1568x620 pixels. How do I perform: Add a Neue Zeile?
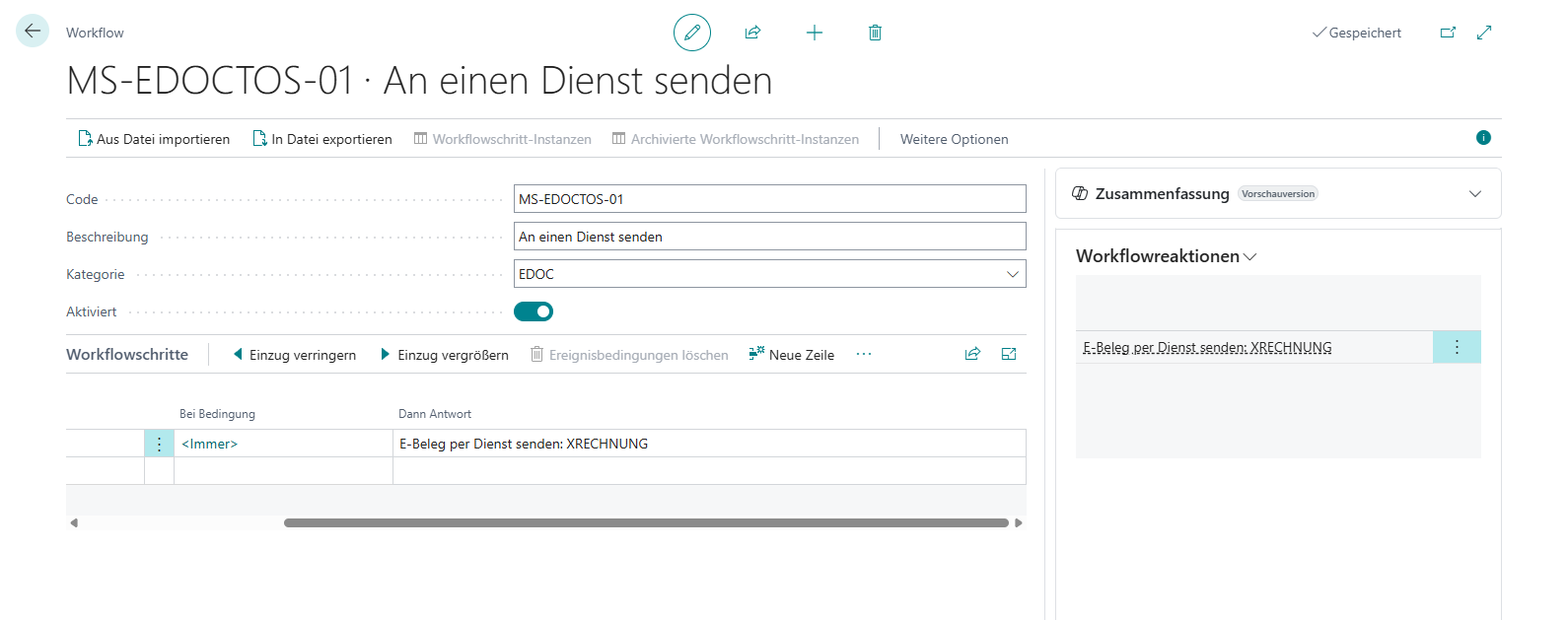[x=791, y=355]
